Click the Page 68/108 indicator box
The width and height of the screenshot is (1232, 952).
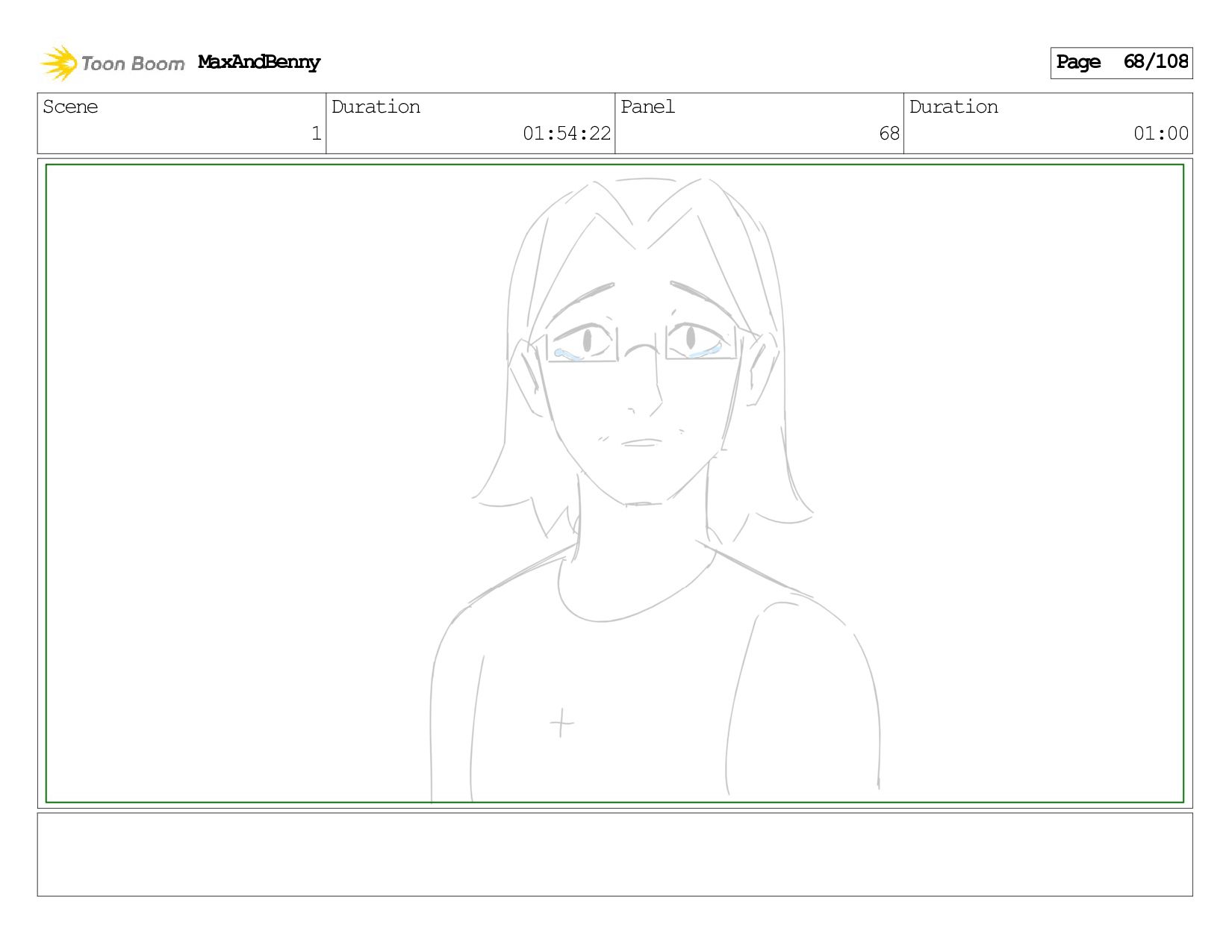[1121, 63]
